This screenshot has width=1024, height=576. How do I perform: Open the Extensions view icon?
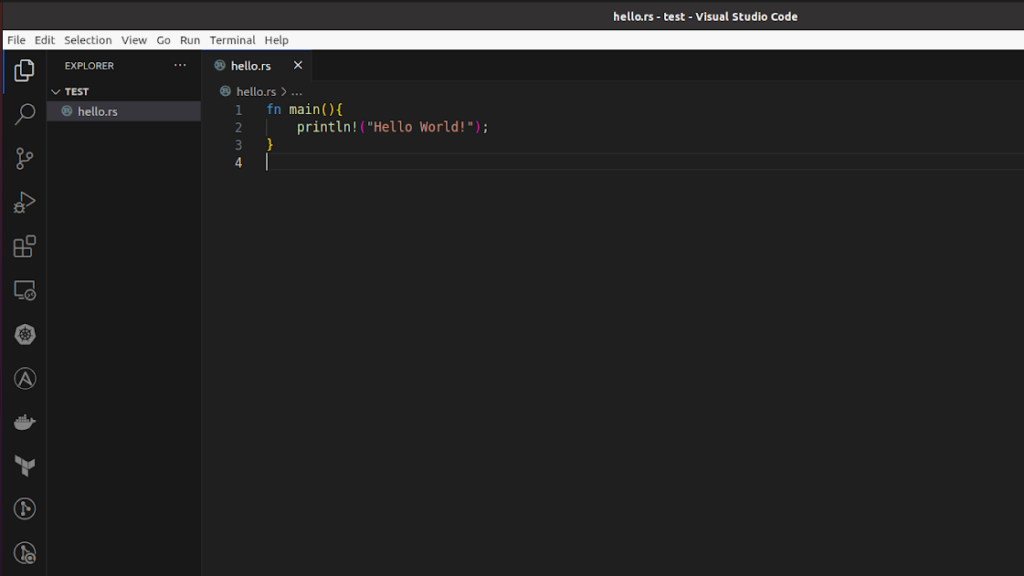(x=24, y=246)
